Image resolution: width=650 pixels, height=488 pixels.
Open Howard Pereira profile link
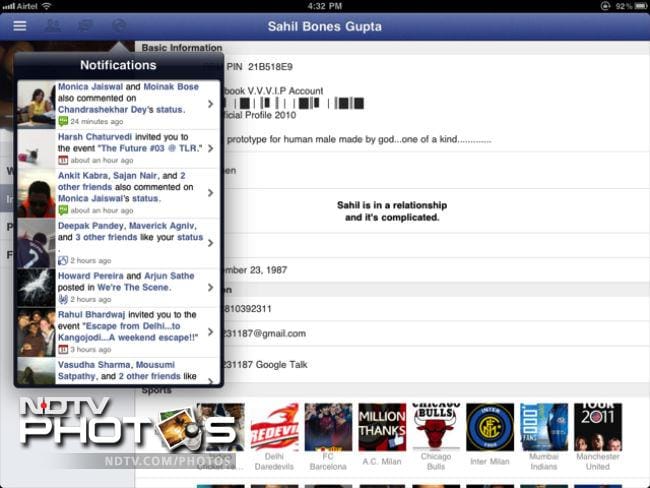tap(90, 276)
